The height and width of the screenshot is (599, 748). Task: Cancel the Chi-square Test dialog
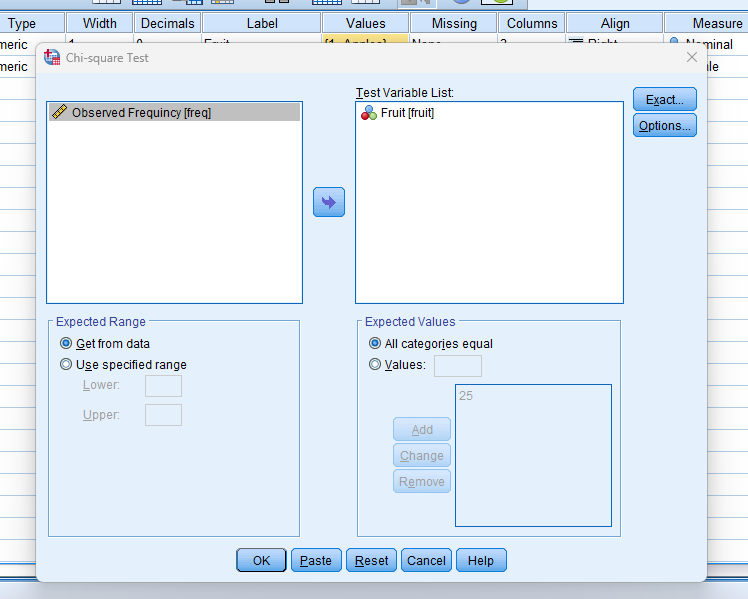click(426, 560)
